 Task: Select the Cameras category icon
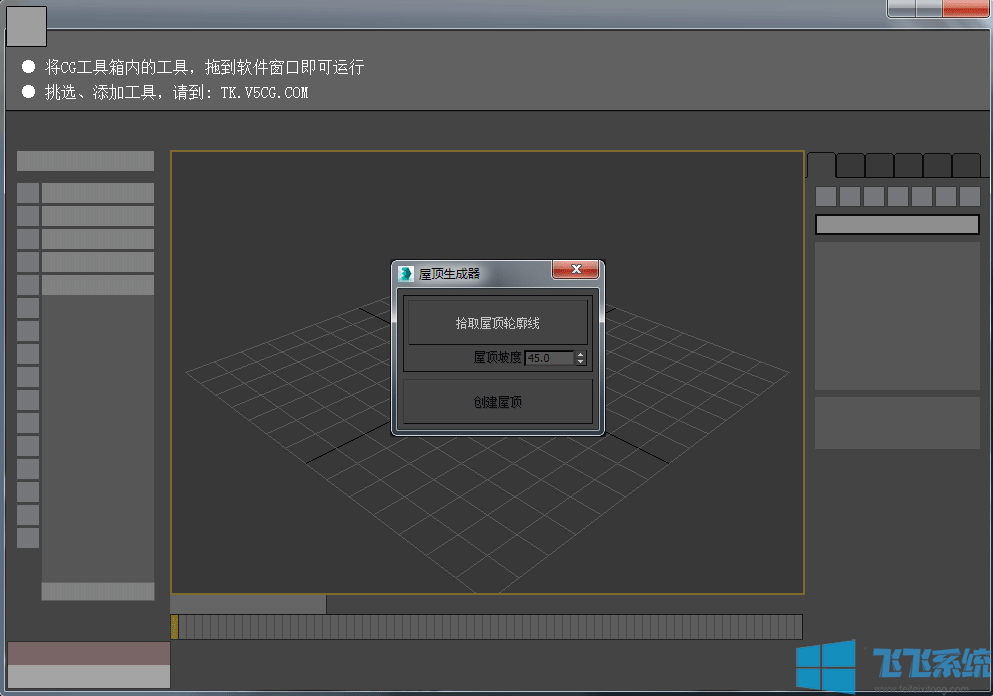pyautogui.click(x=898, y=196)
